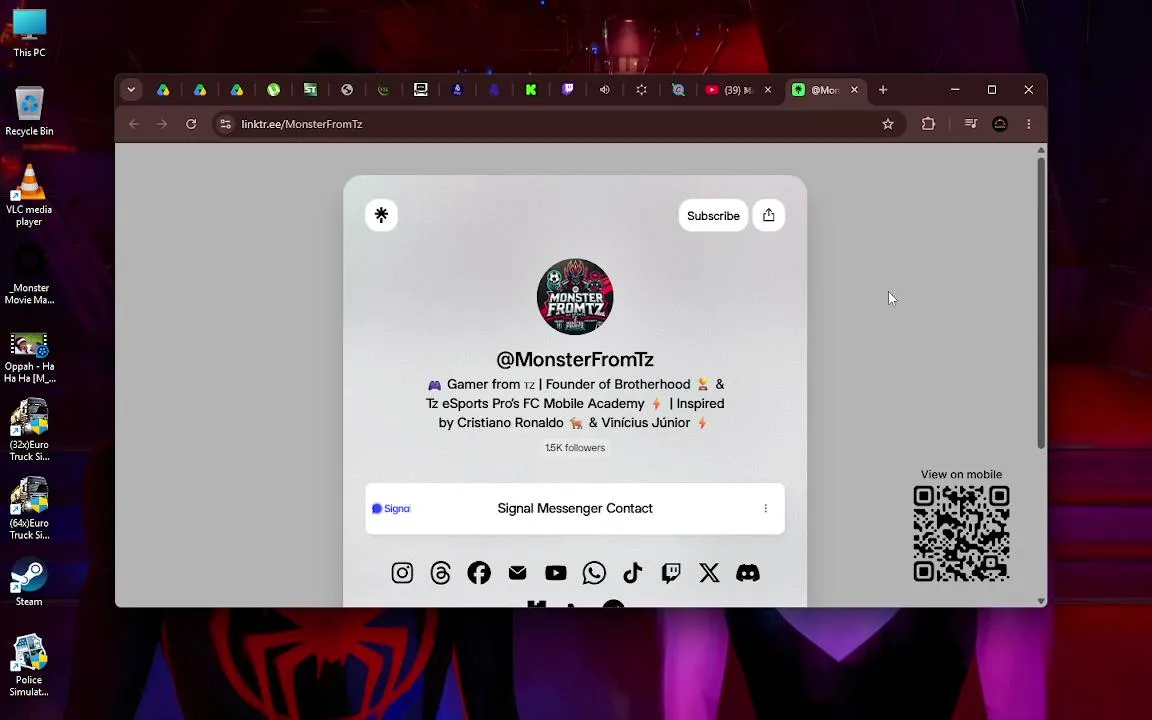Screen dimensions: 1152x720
Task: Switch to the Kick tab
Action: 530,90
